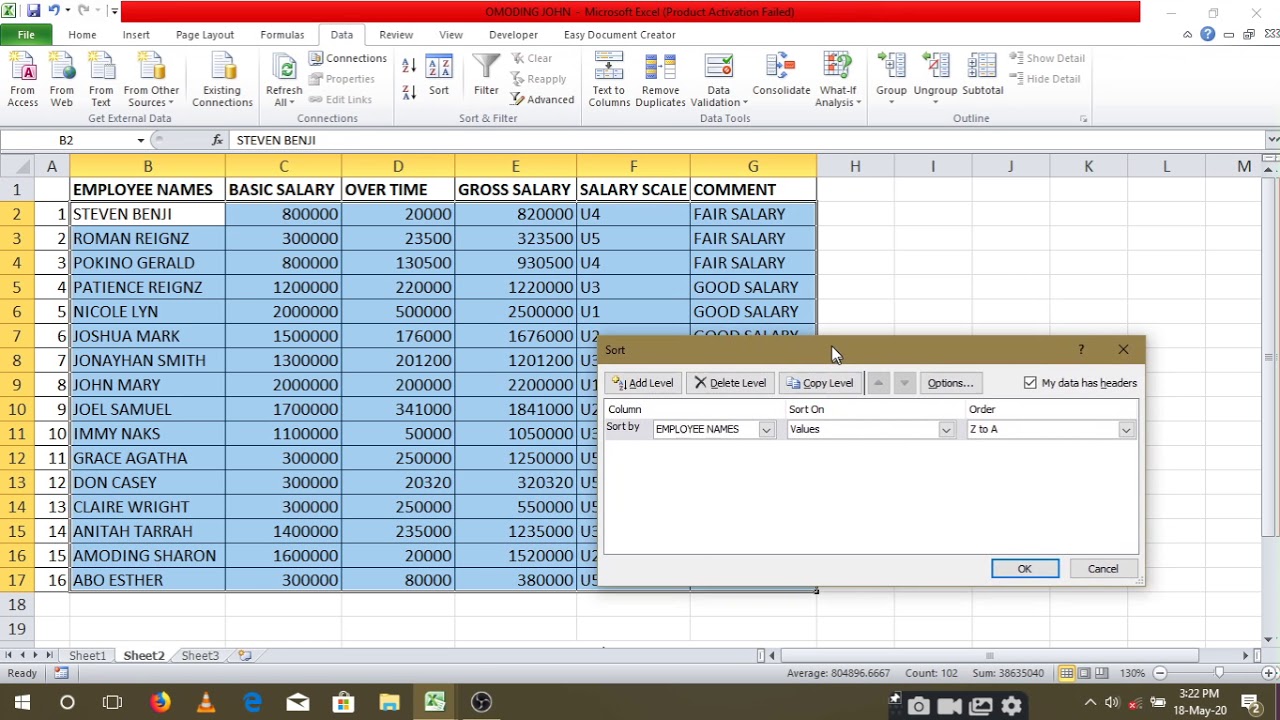
Task: Click Remove Duplicates icon
Action: click(660, 80)
